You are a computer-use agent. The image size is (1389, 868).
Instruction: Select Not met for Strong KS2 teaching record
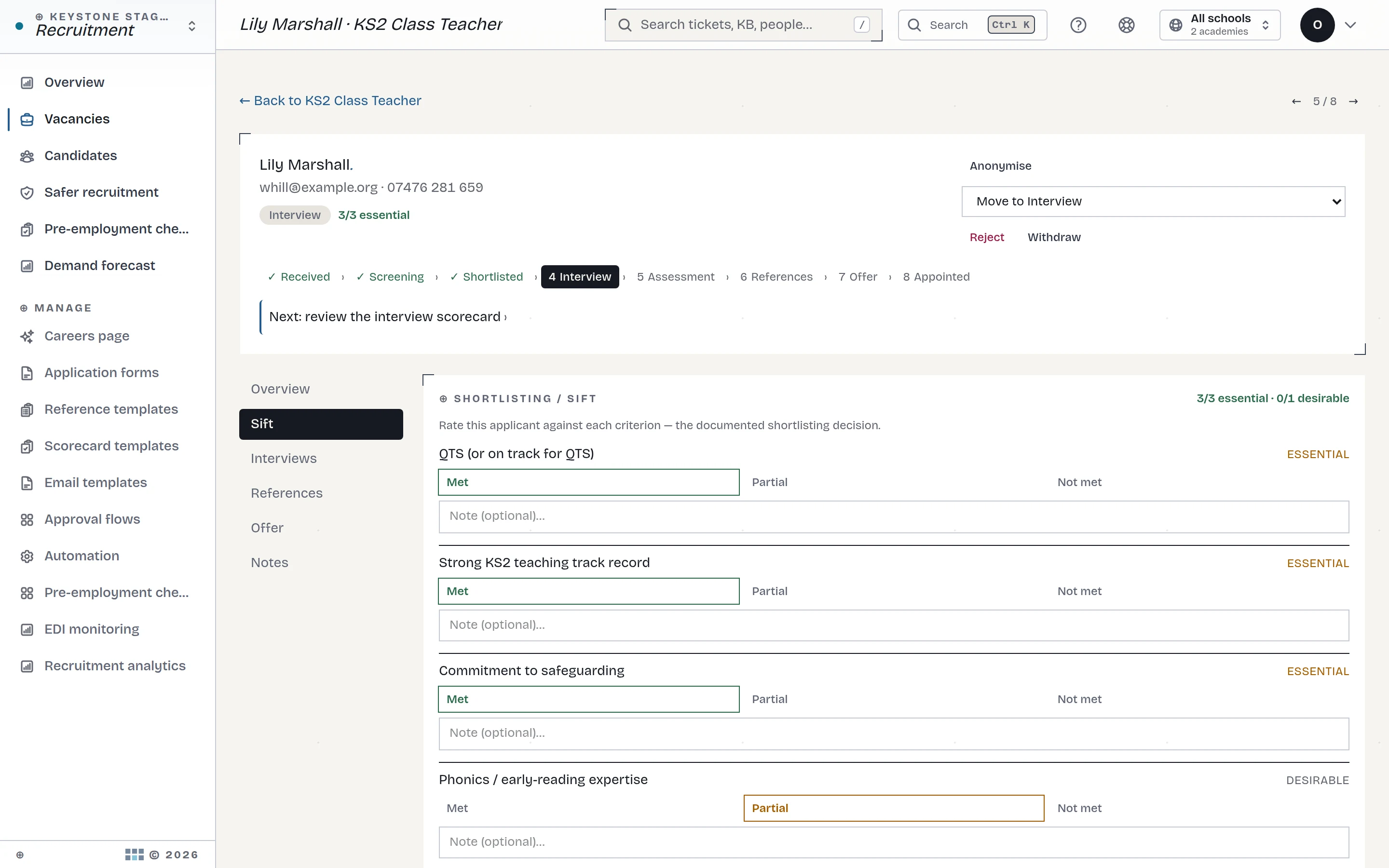(1199, 591)
